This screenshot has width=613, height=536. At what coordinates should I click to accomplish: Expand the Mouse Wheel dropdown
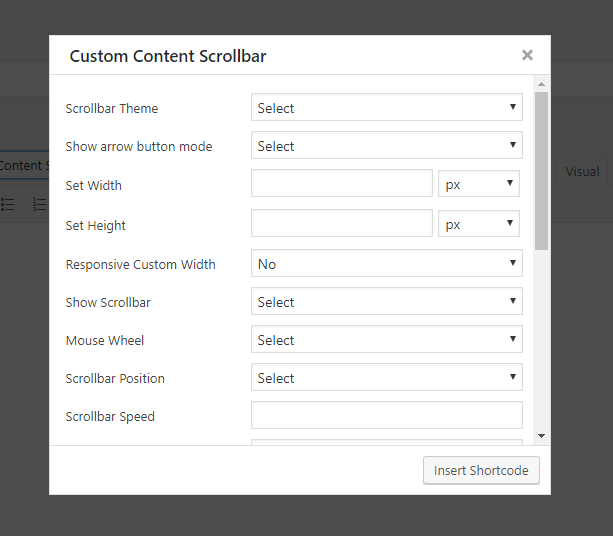click(386, 340)
